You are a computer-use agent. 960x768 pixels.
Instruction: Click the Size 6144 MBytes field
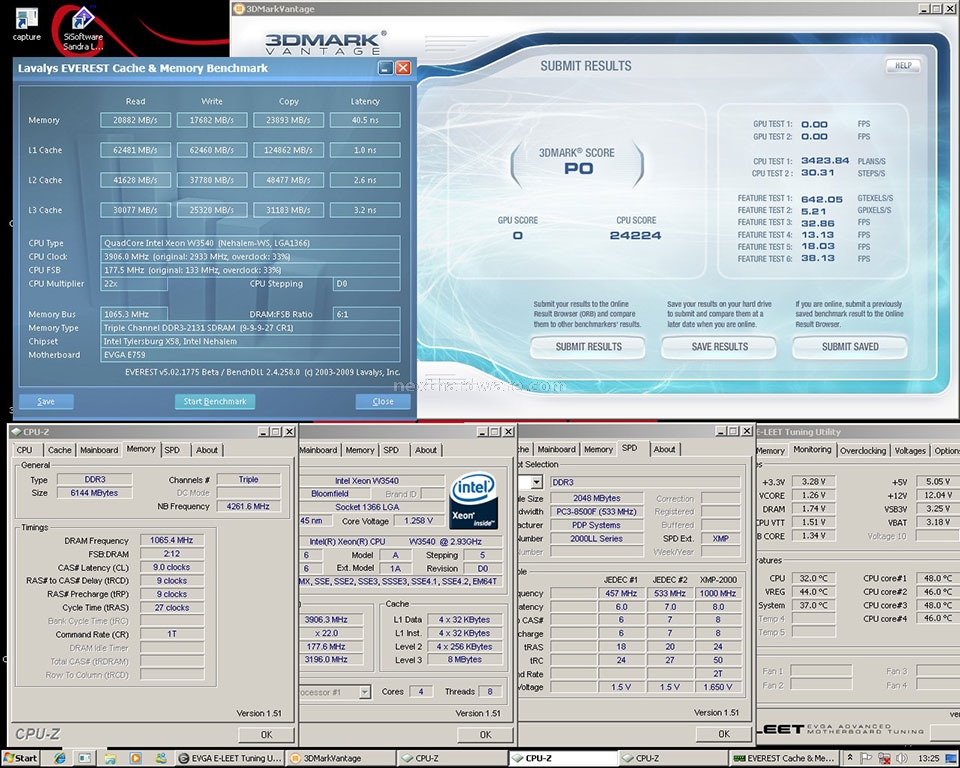point(94,493)
